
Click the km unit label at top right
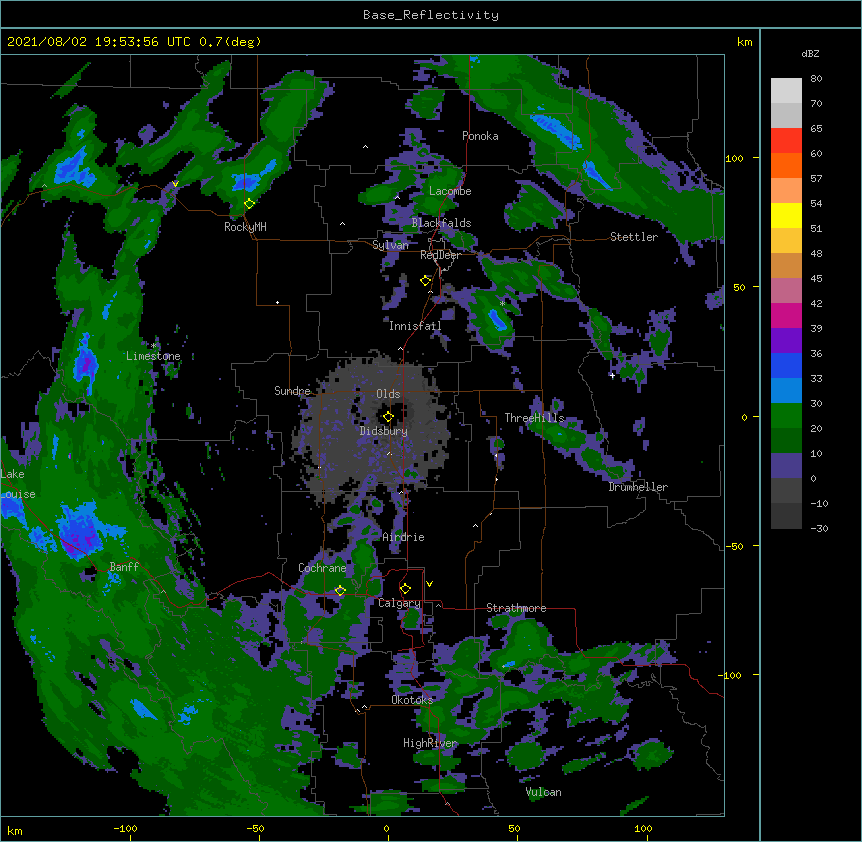[745, 42]
